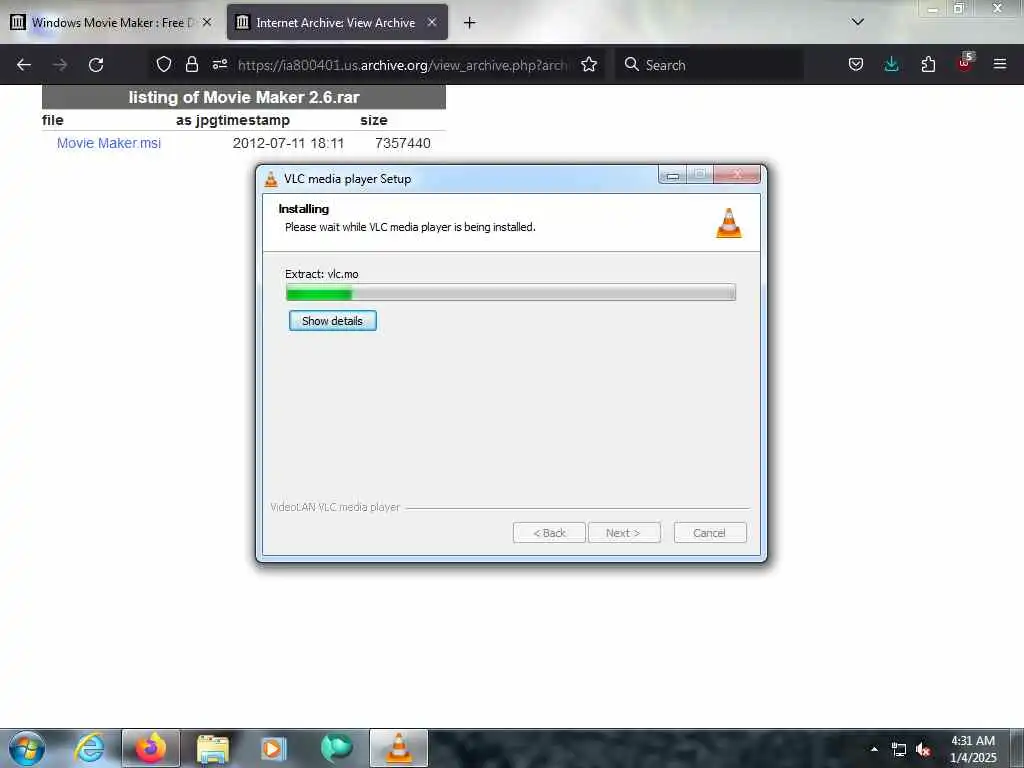
Task: Open Windows Explorer folder icon on taskbar
Action: (212, 748)
